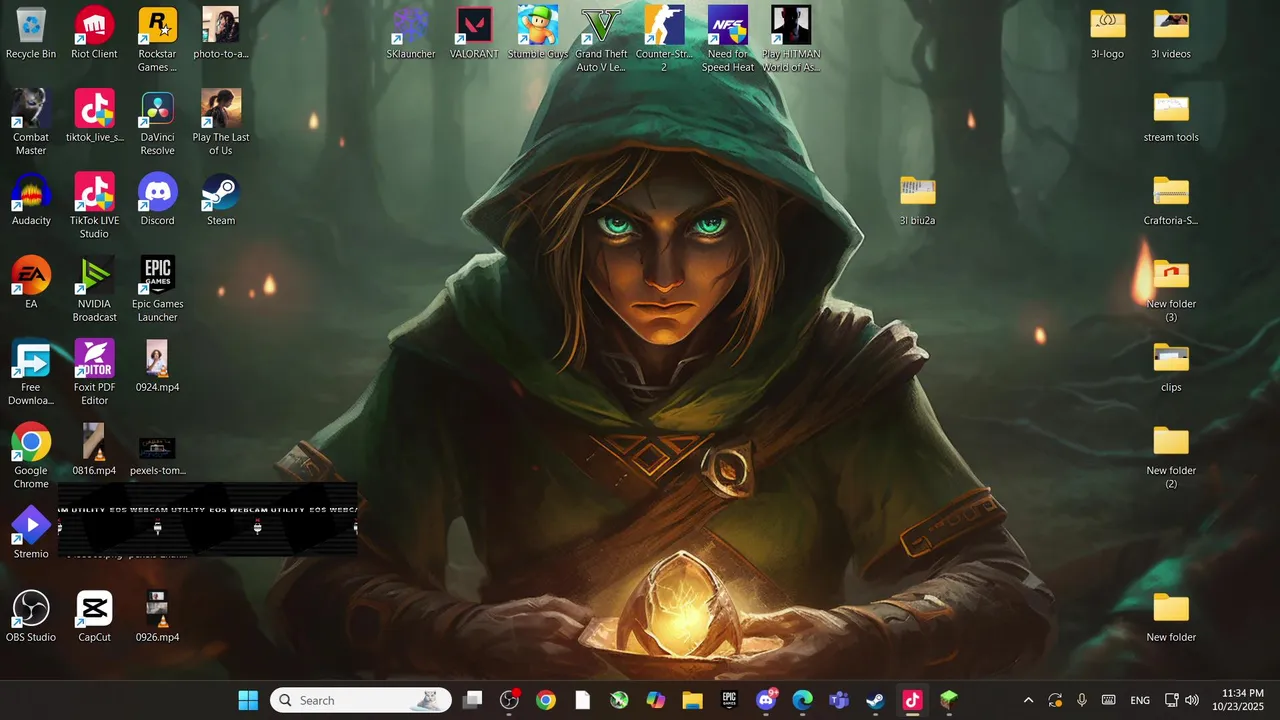Open the Recycle Bin desktop icon
The height and width of the screenshot is (720, 1280).
(x=31, y=33)
